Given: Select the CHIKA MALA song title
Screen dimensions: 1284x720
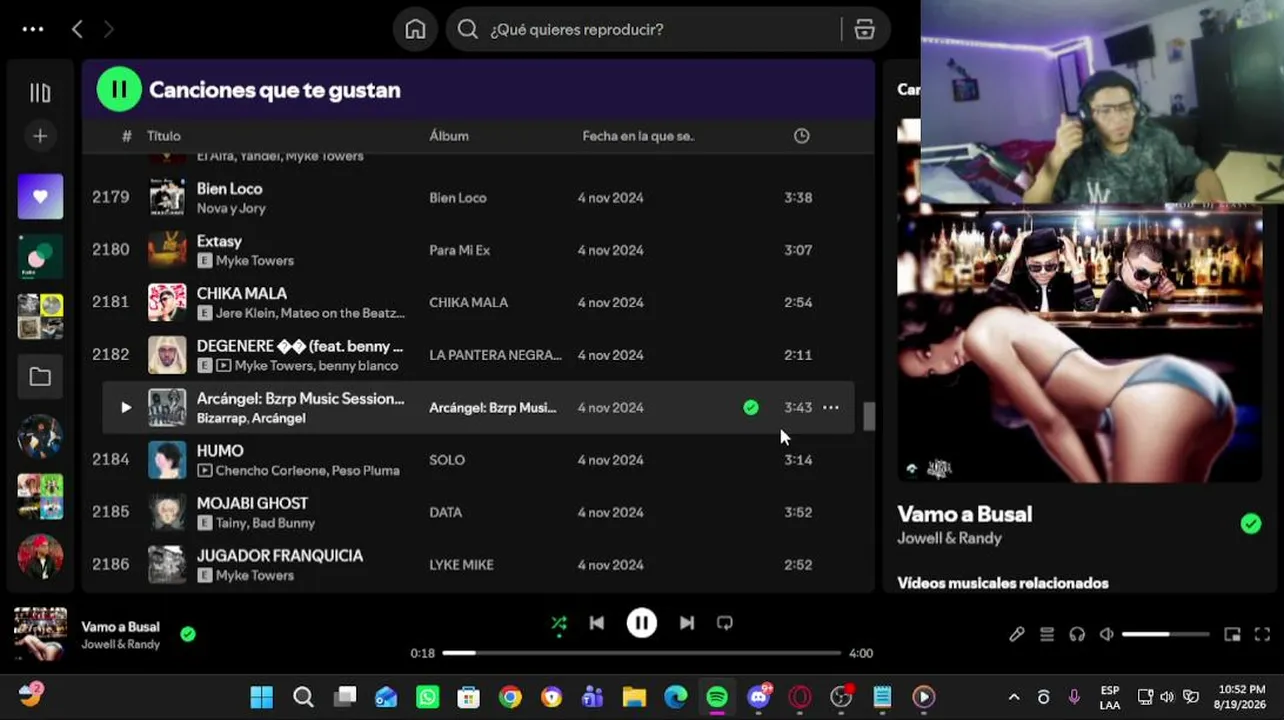Looking at the screenshot, I should [x=242, y=293].
